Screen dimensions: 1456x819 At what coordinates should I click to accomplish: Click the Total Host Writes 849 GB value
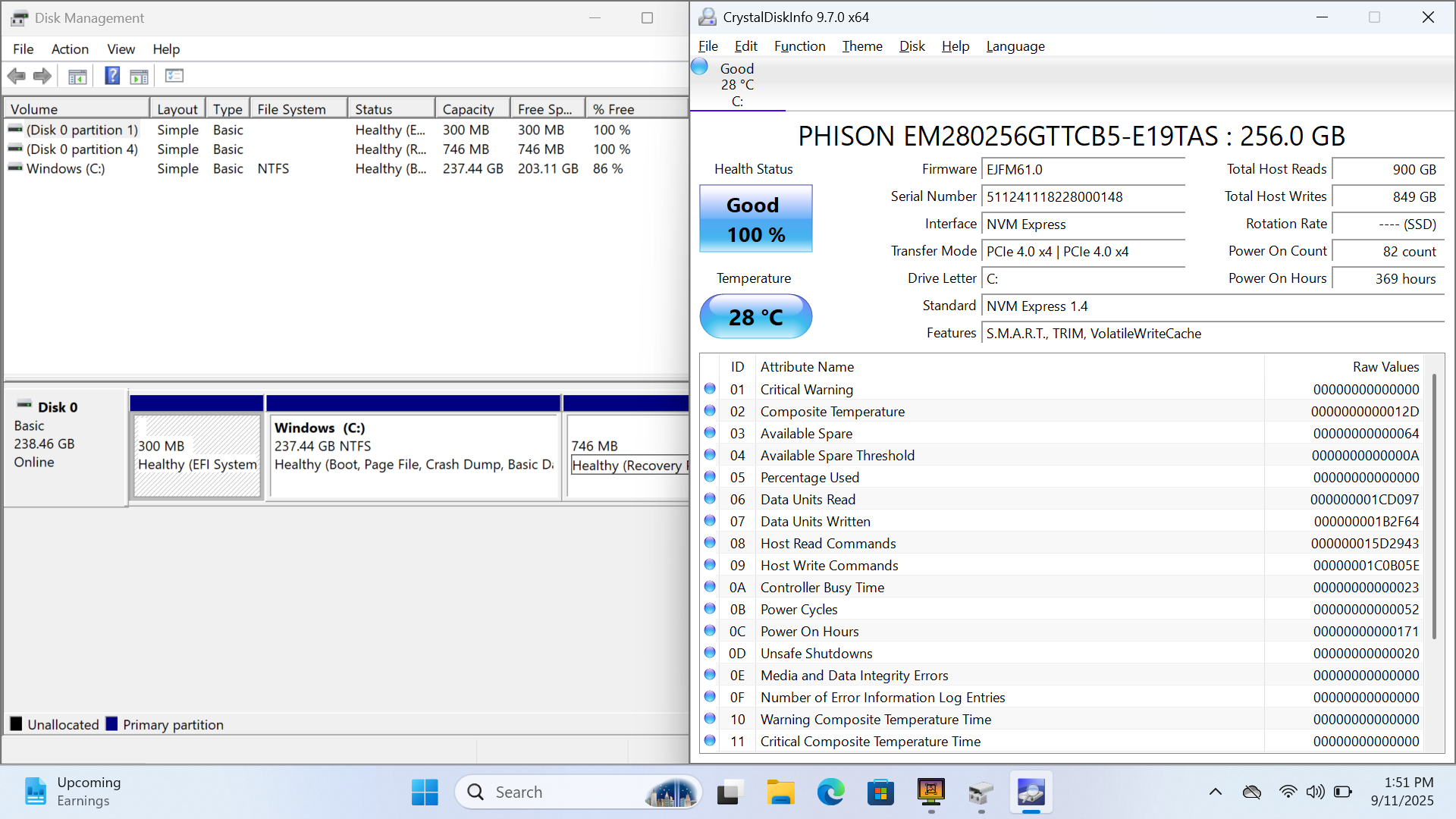coord(1388,196)
